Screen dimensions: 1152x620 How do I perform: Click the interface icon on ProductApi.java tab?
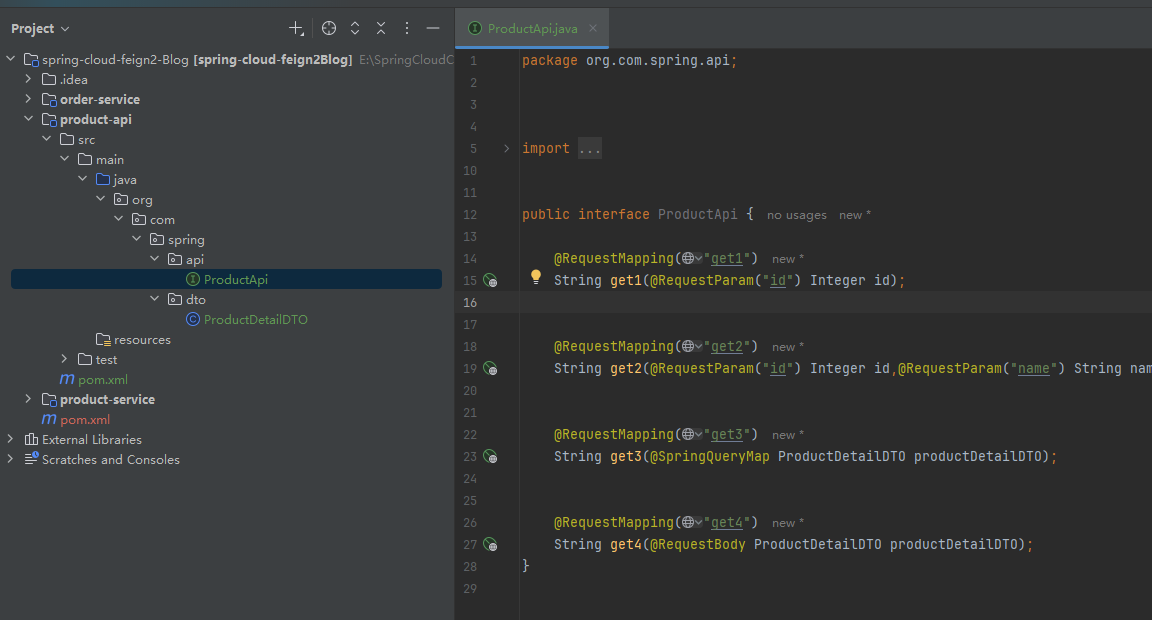[x=475, y=29]
